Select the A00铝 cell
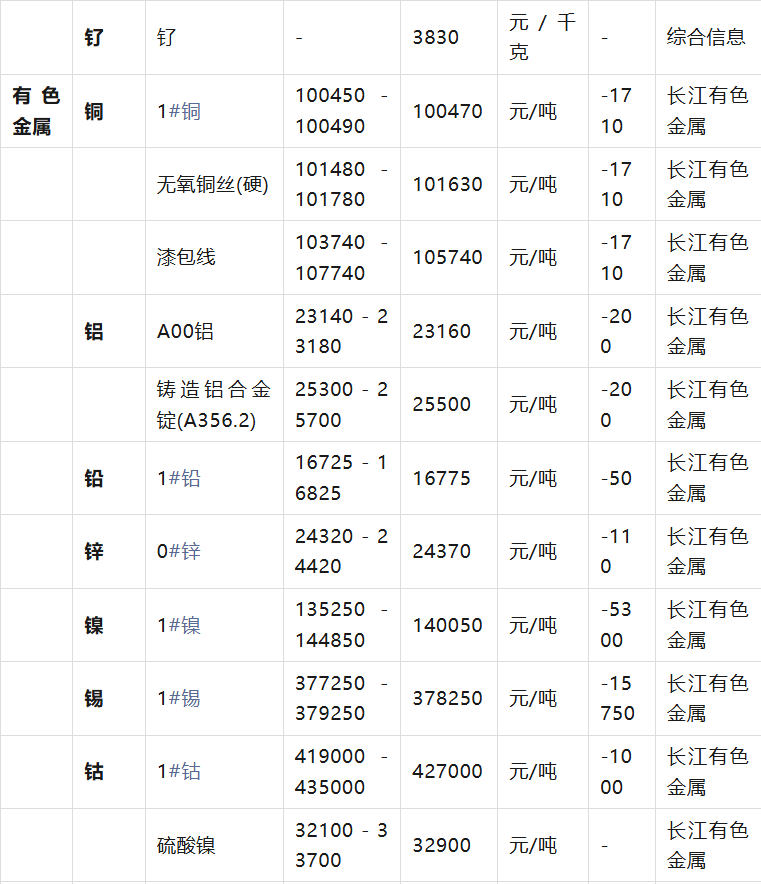This screenshot has height=884, width=761. (185, 331)
